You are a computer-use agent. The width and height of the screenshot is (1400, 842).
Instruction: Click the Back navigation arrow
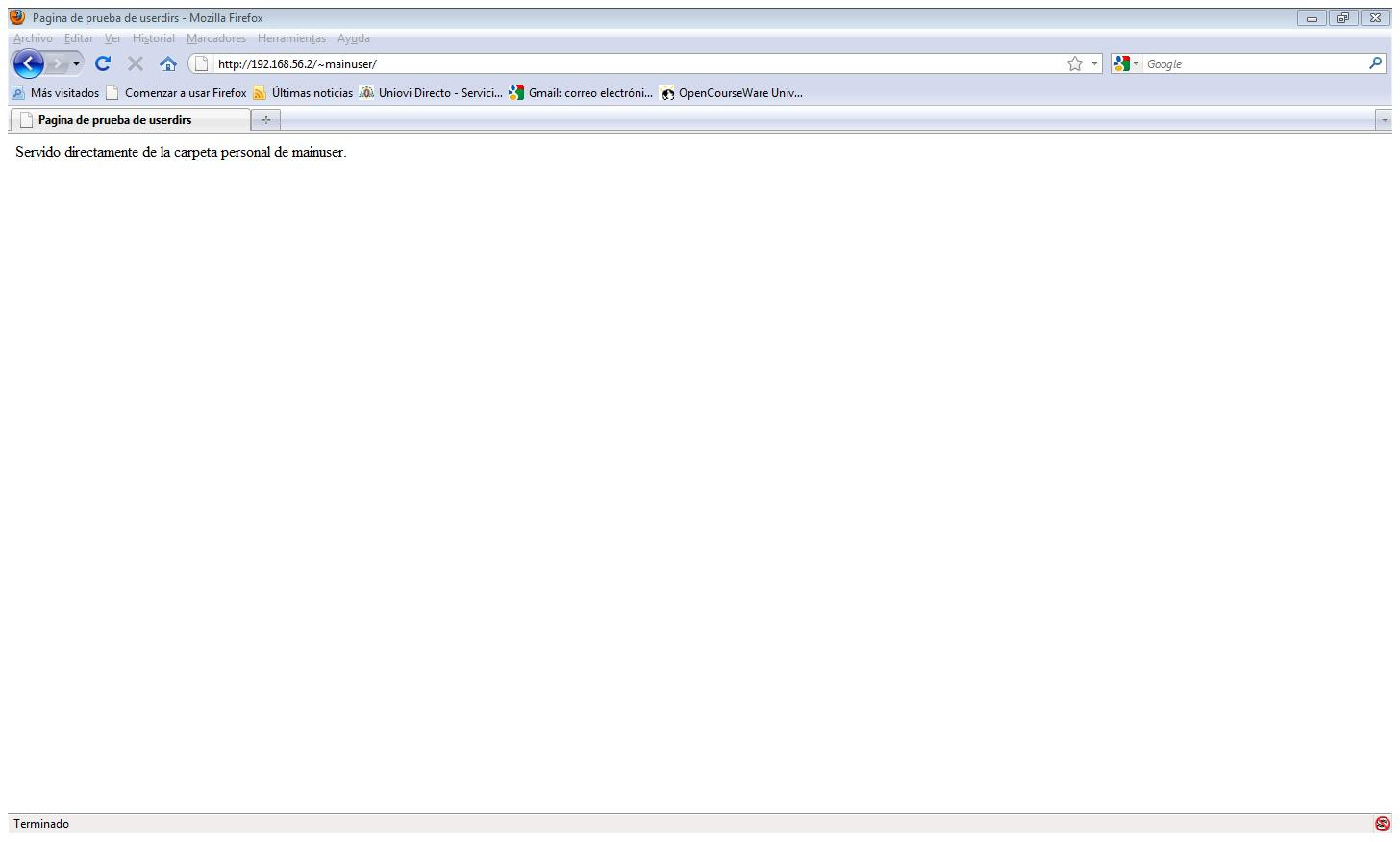(x=29, y=64)
